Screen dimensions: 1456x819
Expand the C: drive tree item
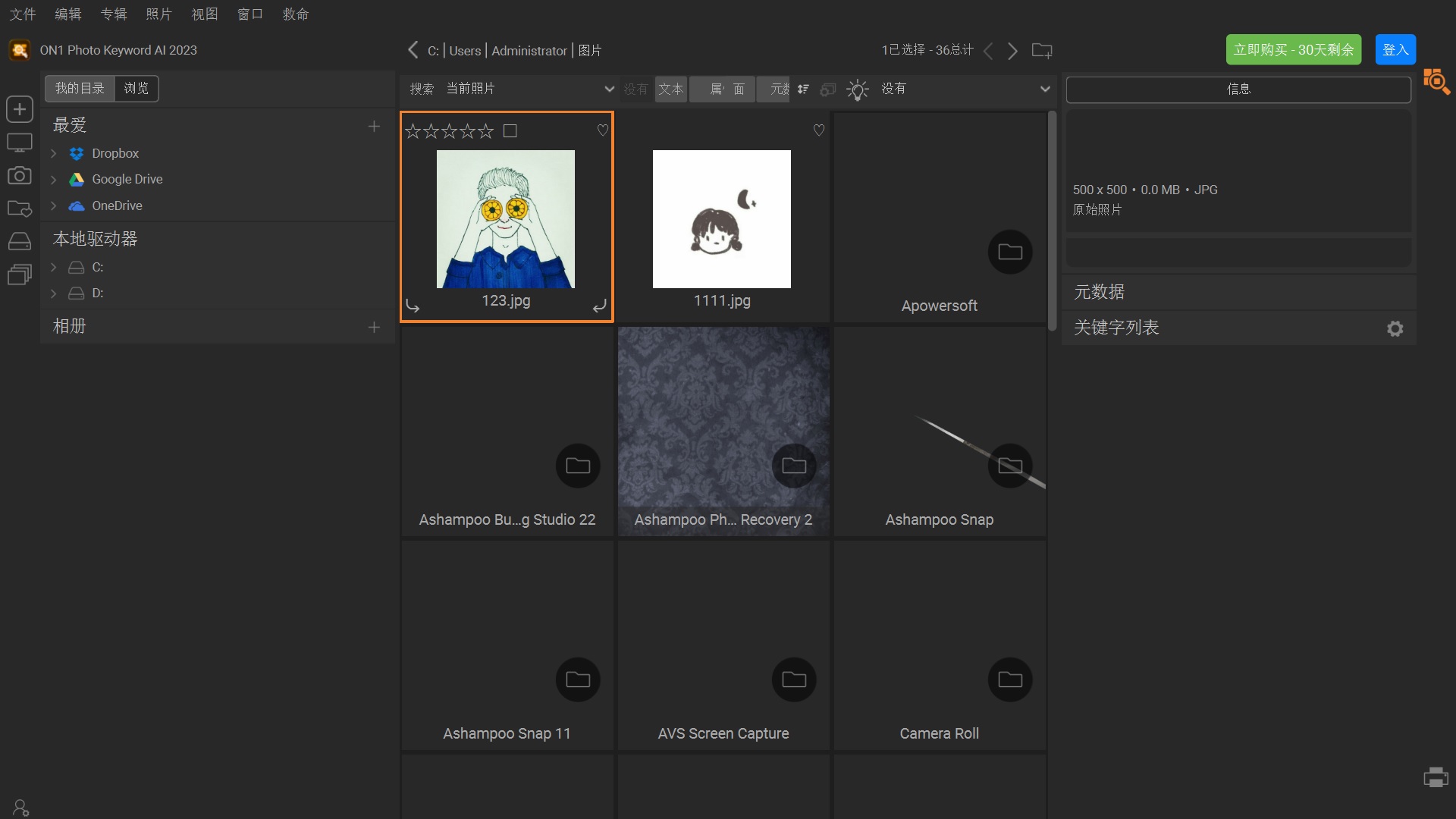click(54, 267)
